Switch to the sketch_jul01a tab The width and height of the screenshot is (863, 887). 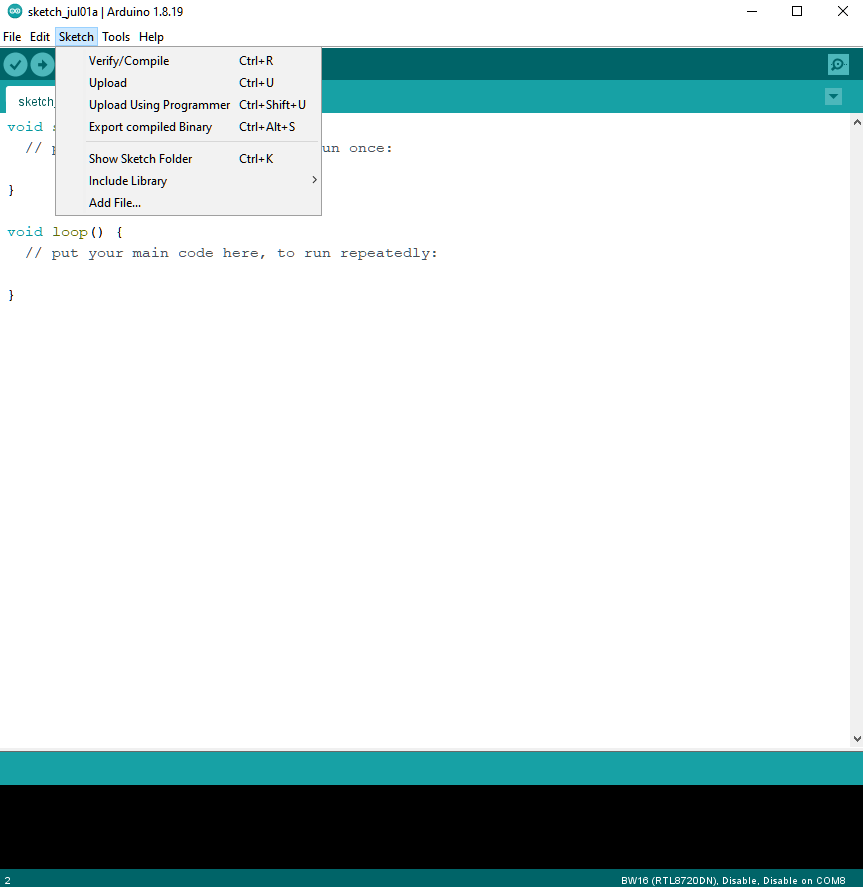tap(31, 101)
